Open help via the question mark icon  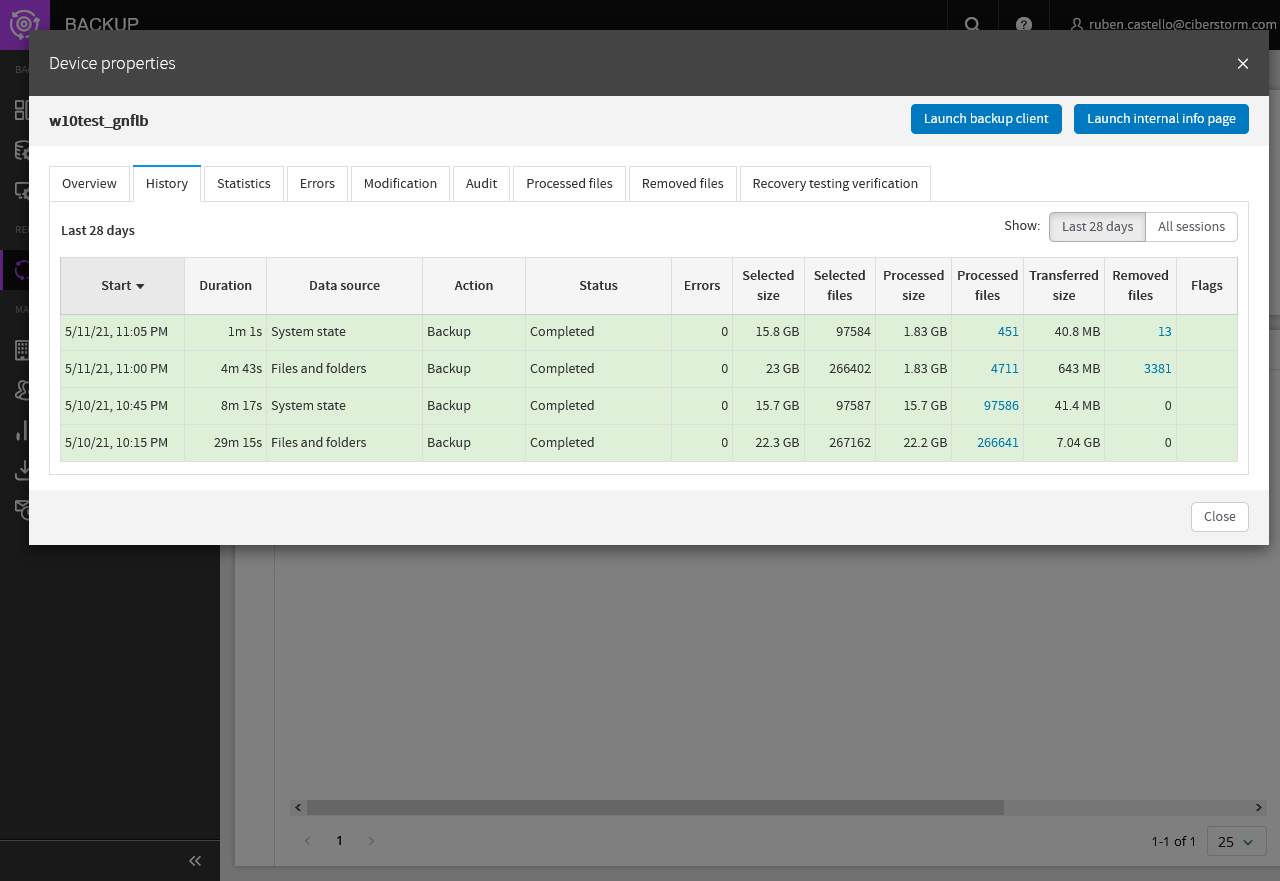click(1024, 24)
